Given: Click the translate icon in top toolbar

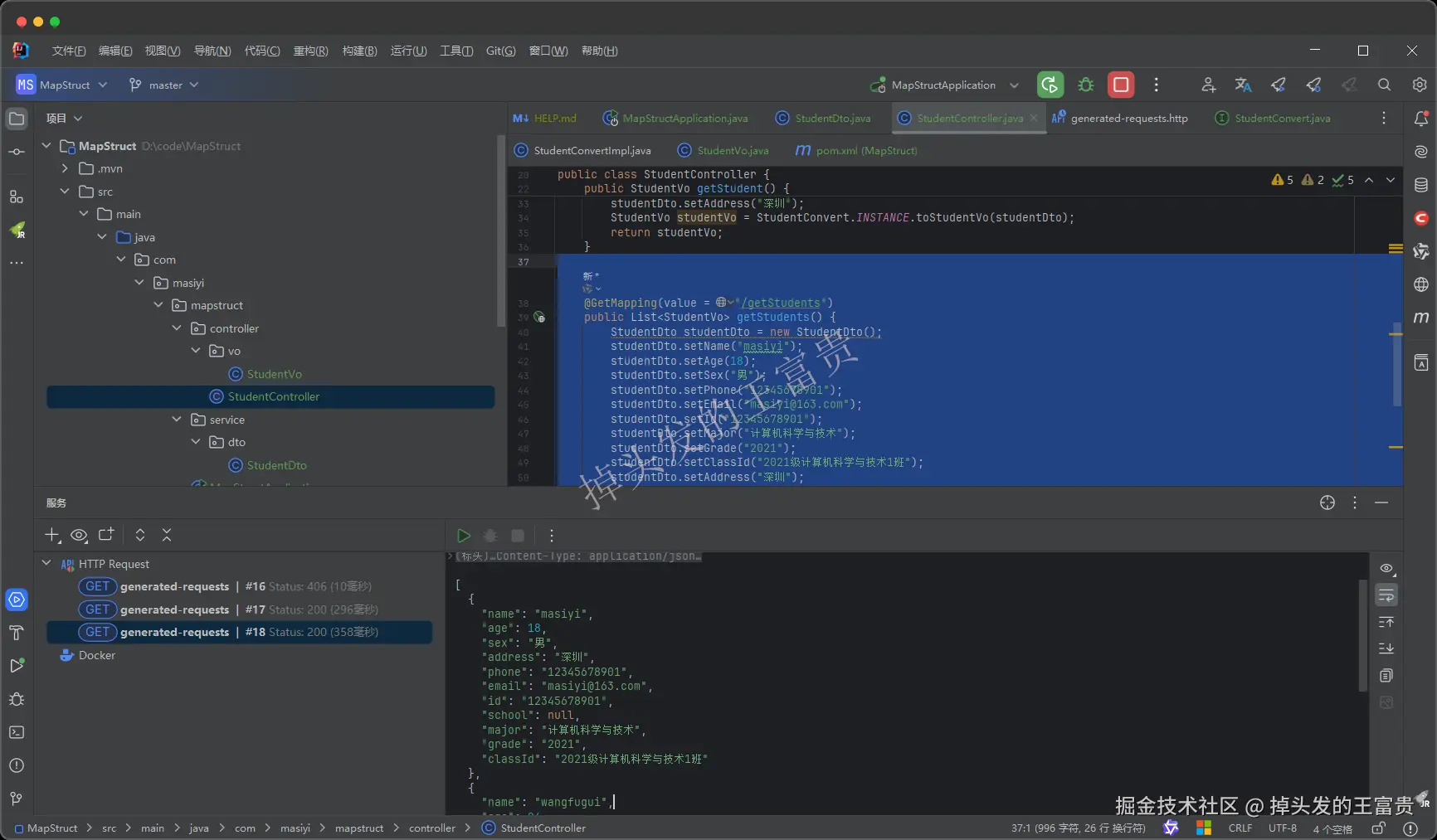Looking at the screenshot, I should coord(1243,85).
